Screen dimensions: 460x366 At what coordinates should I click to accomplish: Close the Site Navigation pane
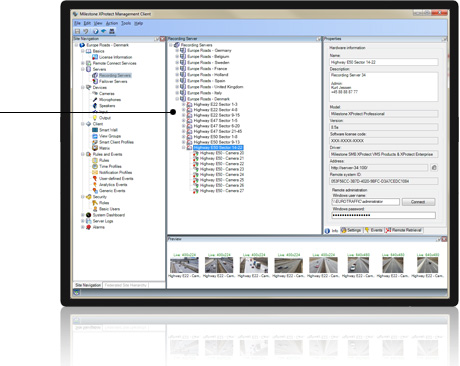pos(162,39)
